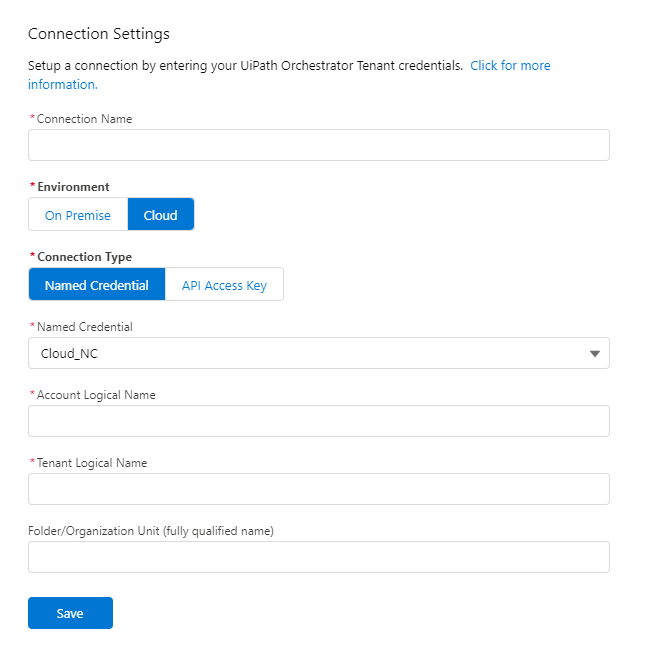Select the Cloud environment option
The image size is (660, 654).
click(160, 215)
